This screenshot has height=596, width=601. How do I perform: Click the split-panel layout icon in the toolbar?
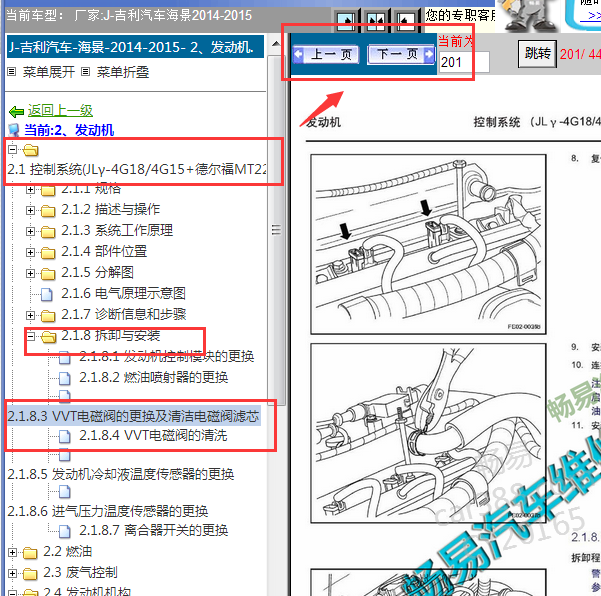[376, 20]
